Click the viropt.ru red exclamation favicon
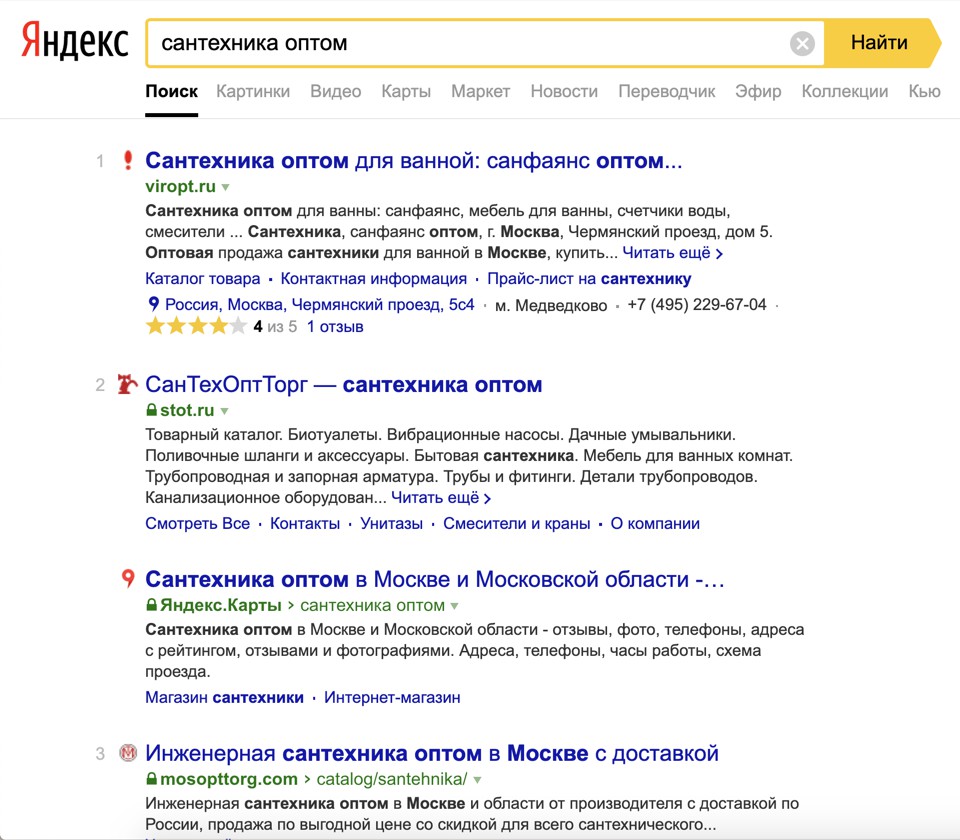The image size is (960, 840). coord(128,160)
